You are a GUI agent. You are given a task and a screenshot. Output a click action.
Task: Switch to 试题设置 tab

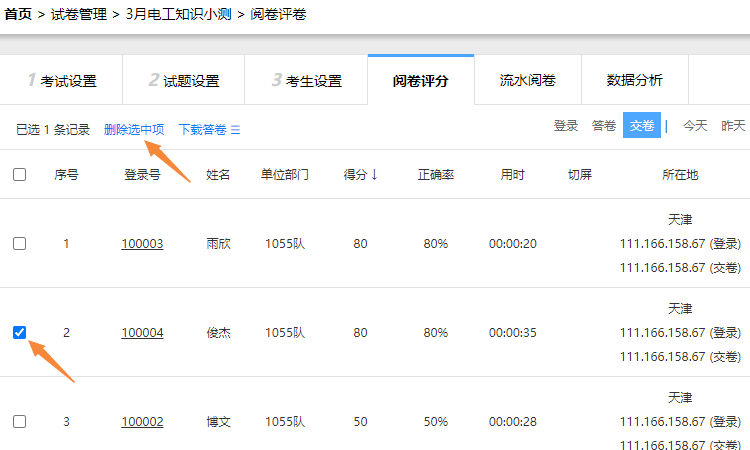click(x=184, y=80)
